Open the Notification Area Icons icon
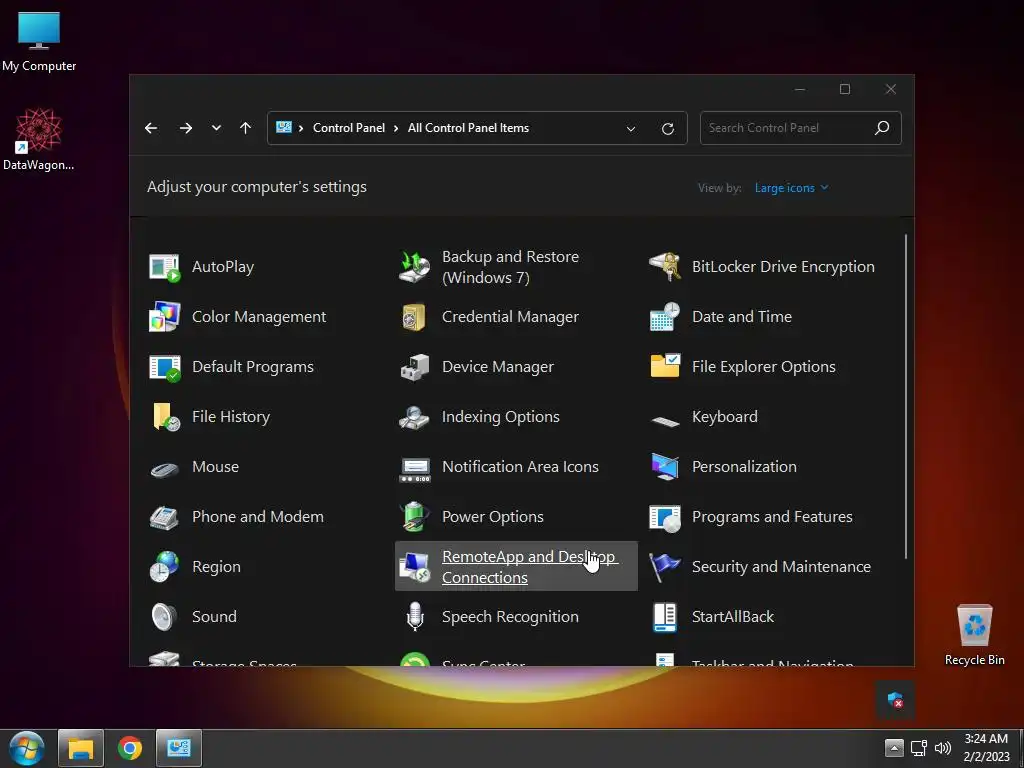The width and height of the screenshot is (1024, 768). point(414,468)
